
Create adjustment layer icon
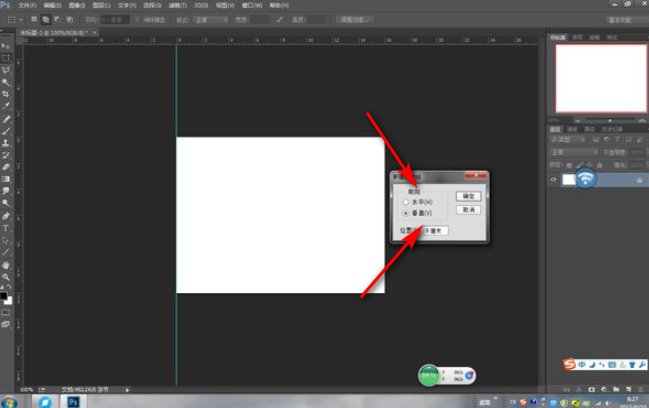(604, 389)
